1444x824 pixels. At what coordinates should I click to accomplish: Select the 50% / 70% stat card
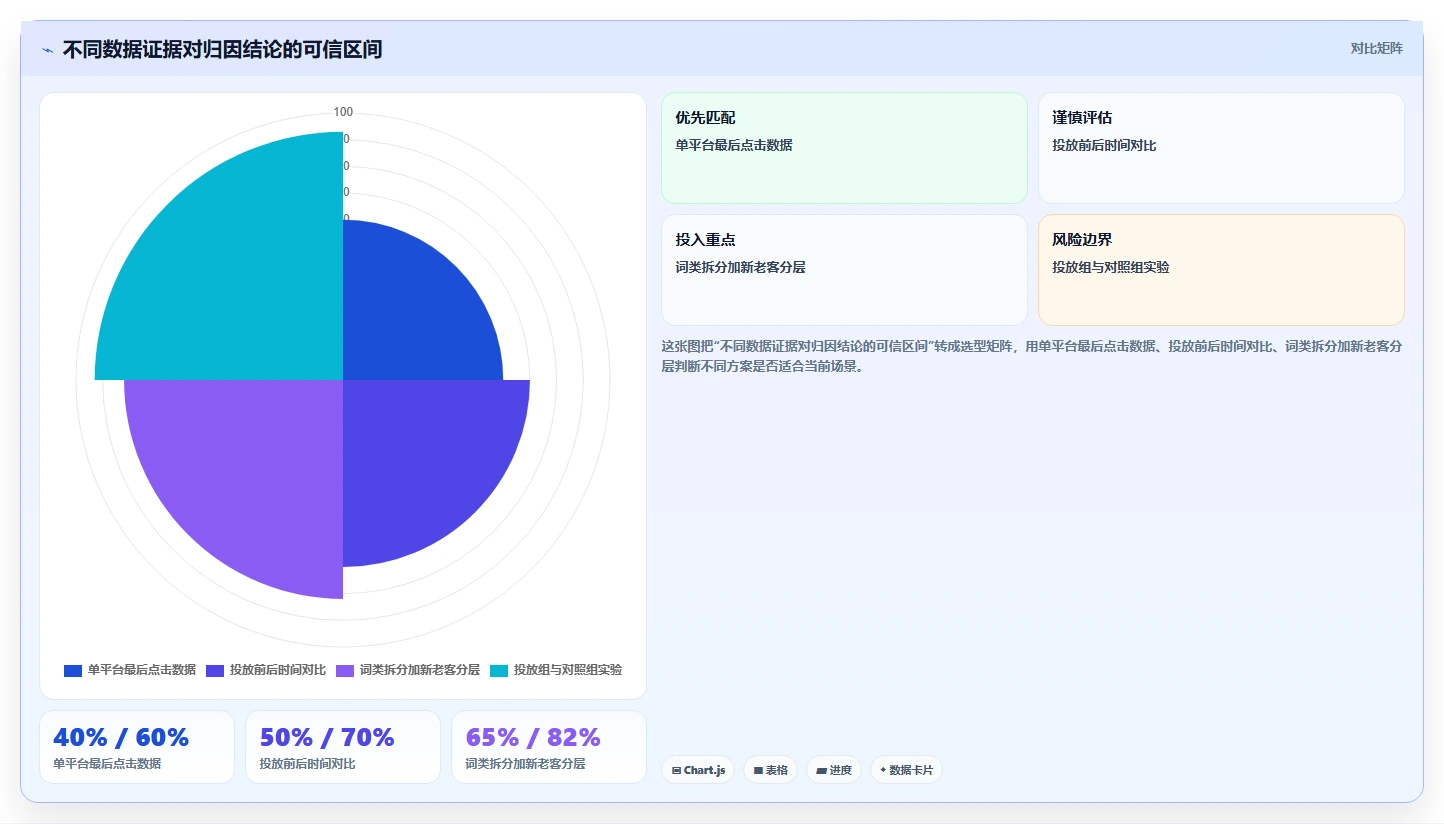(343, 747)
